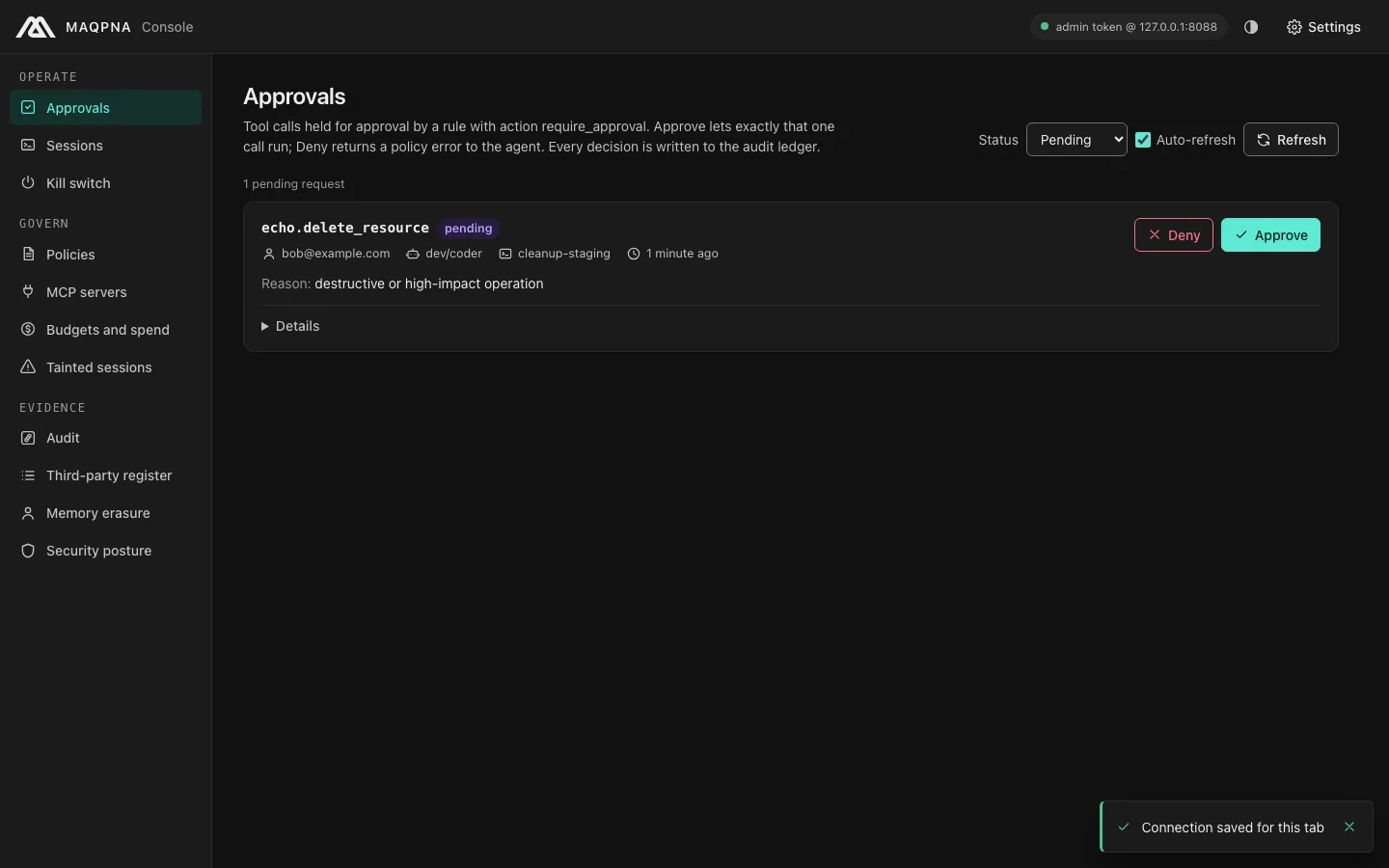Screen dimensions: 1389x868
Task: Click the Audit ledger icon
Action: 28,438
